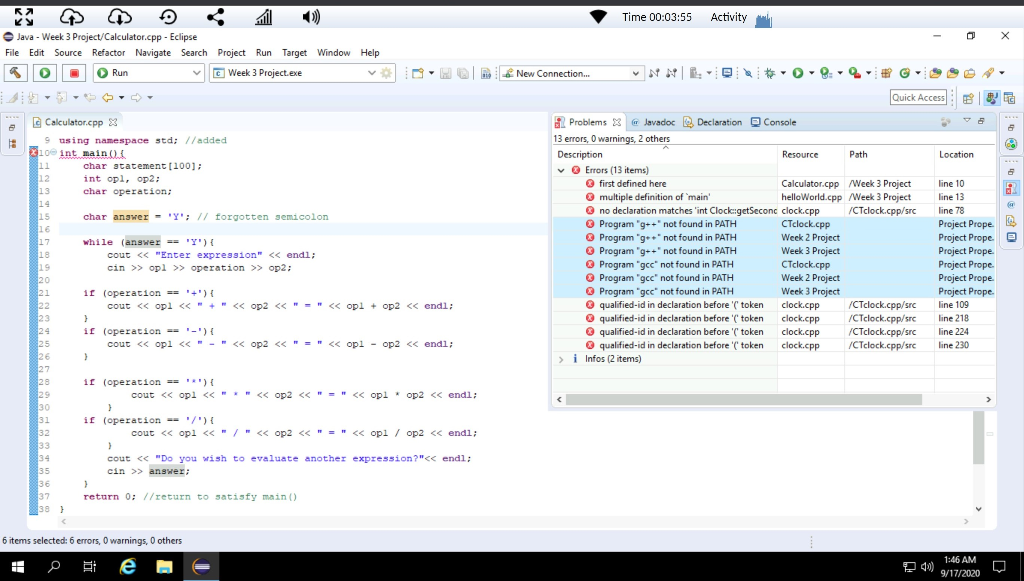Open Internet Explorer from taskbar
The image size is (1024, 581).
[128, 567]
